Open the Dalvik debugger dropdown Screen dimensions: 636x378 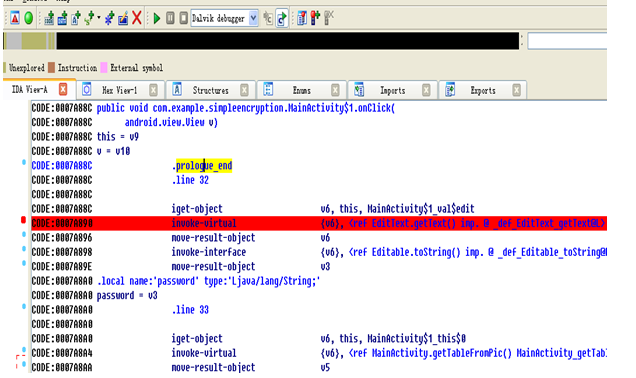pyautogui.click(x=253, y=18)
